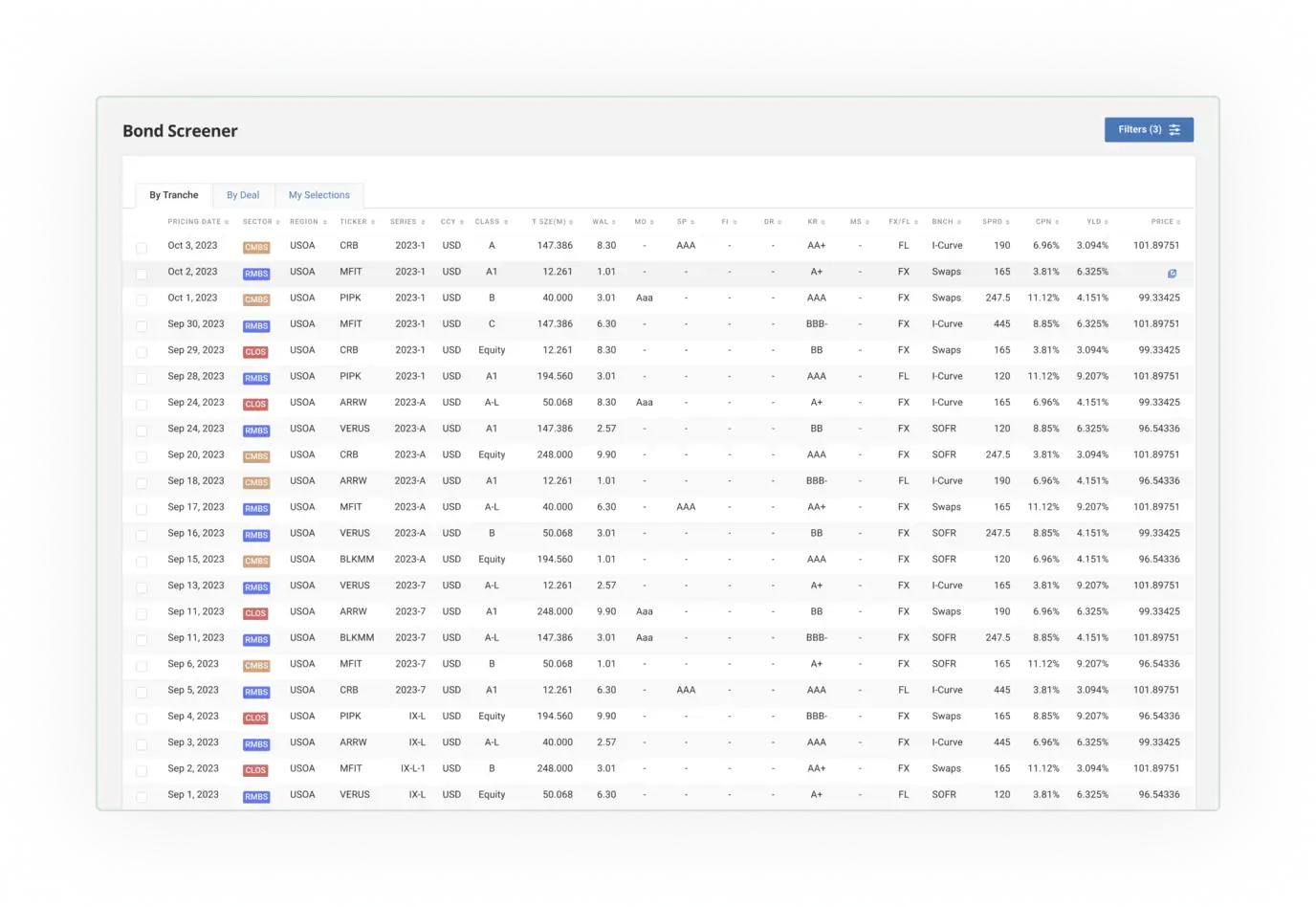This screenshot has height=907, width=1316.
Task: Sort using the CPN column arrows
Action: 1057,223
